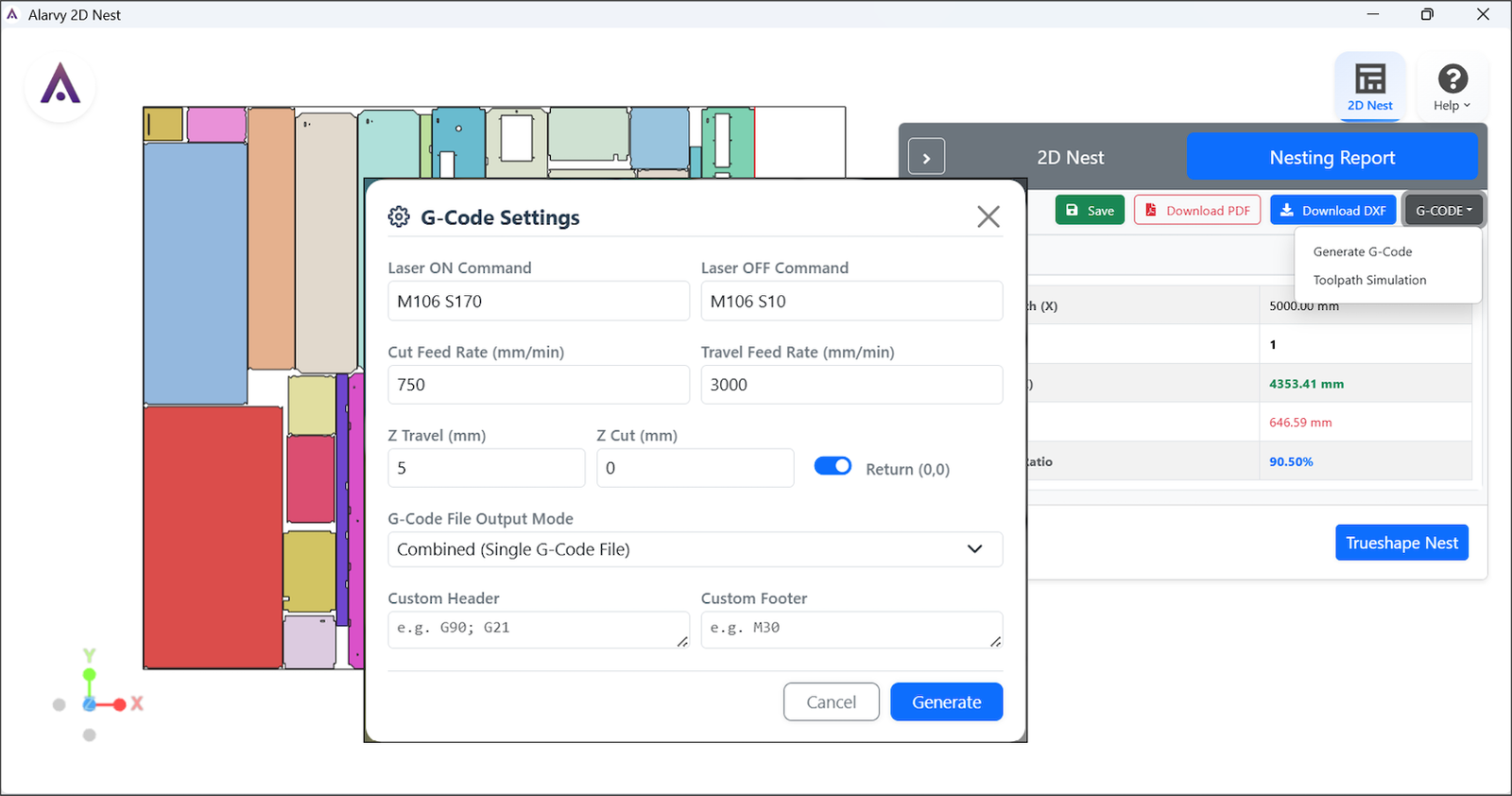Download the nesting PDF
1512x796 pixels.
pyautogui.click(x=1197, y=211)
